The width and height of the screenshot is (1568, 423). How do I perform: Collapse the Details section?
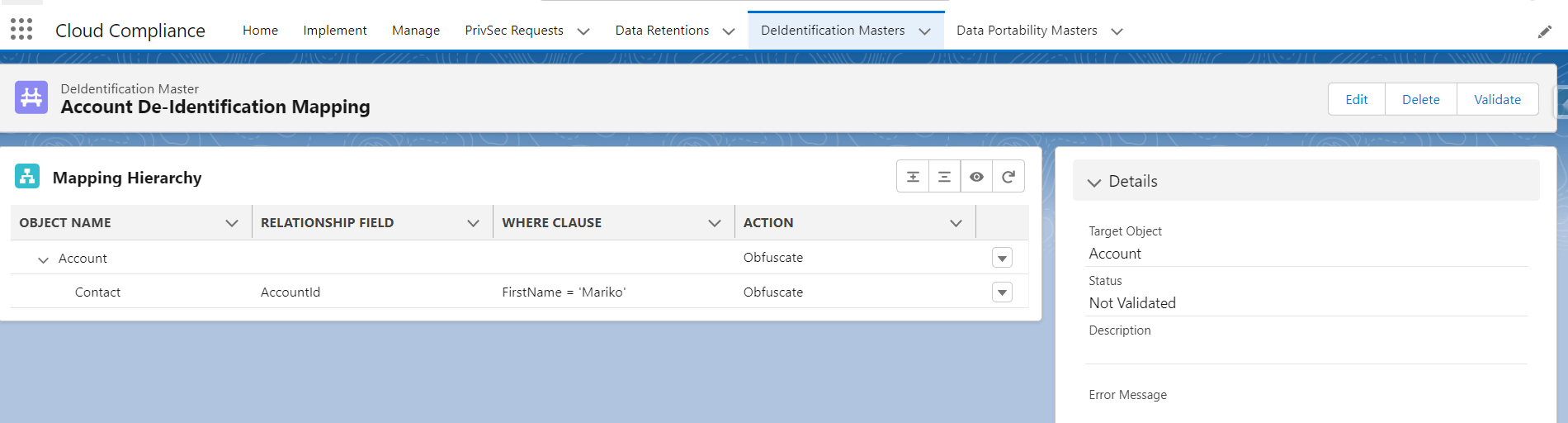(x=1094, y=183)
